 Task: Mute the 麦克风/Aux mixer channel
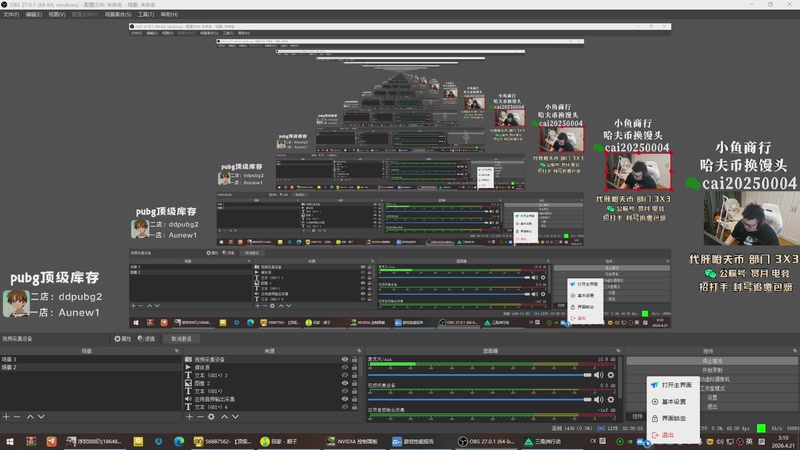click(x=598, y=375)
